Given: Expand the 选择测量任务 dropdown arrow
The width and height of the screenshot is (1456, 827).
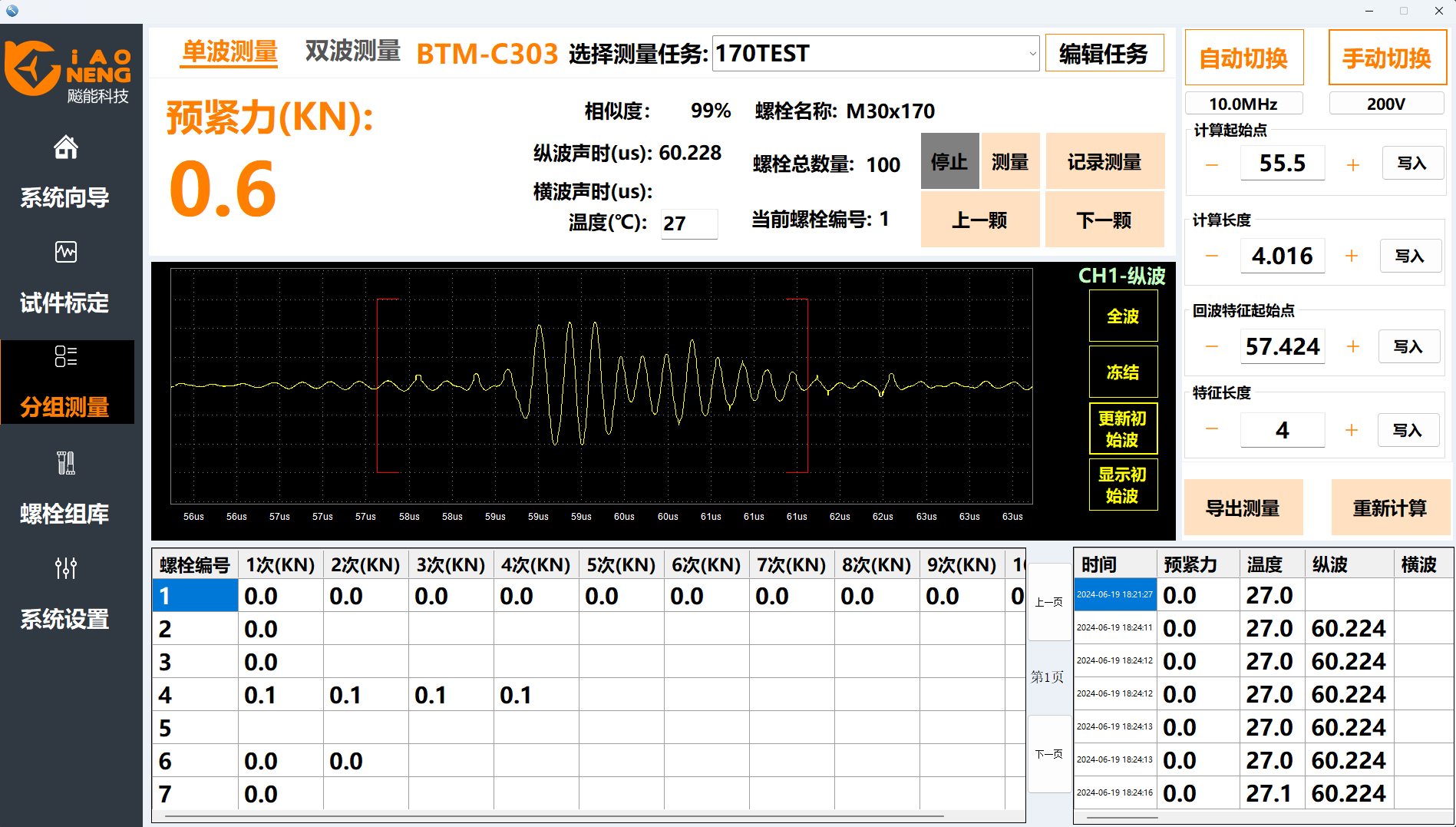Looking at the screenshot, I should point(1032,54).
